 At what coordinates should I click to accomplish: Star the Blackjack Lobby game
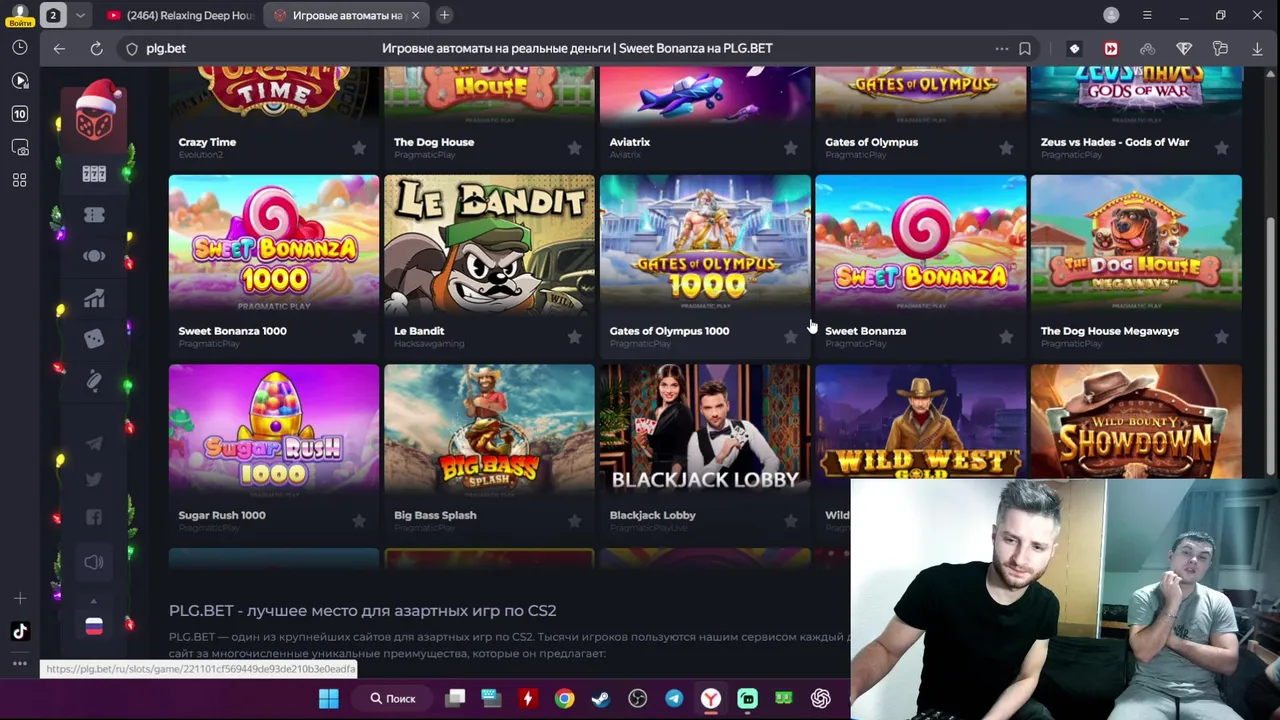(x=791, y=521)
